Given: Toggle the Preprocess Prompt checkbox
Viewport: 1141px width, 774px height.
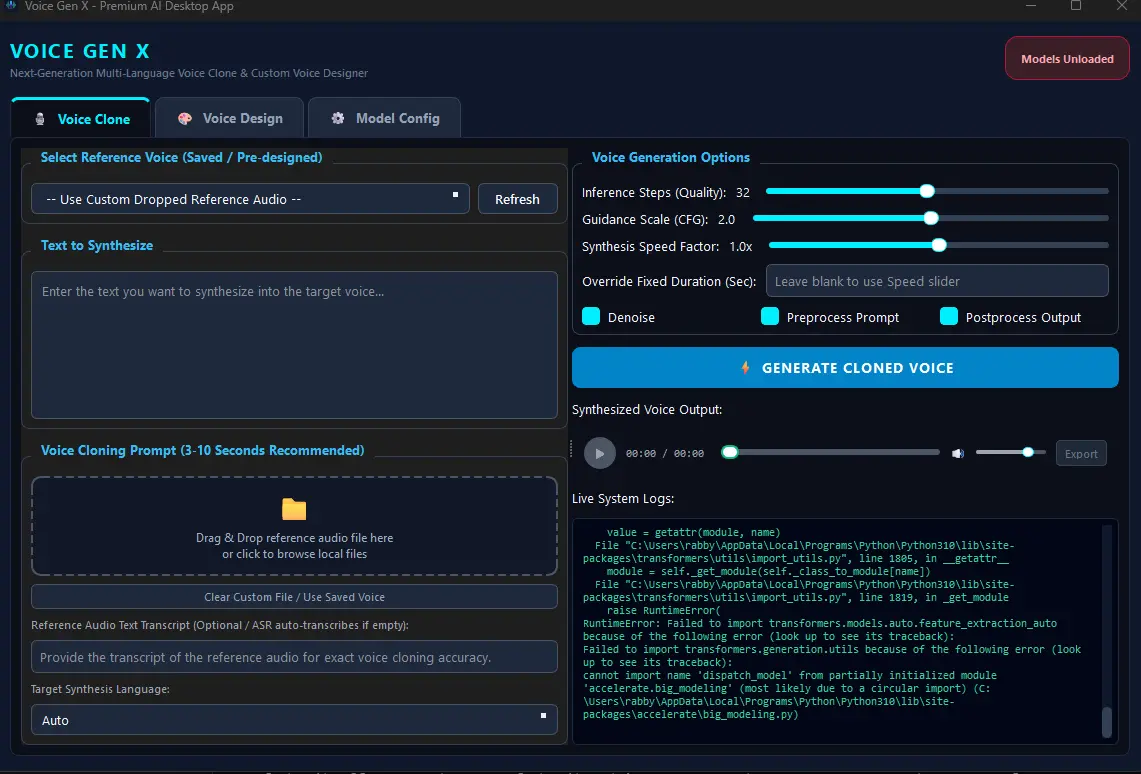Looking at the screenshot, I should [770, 316].
